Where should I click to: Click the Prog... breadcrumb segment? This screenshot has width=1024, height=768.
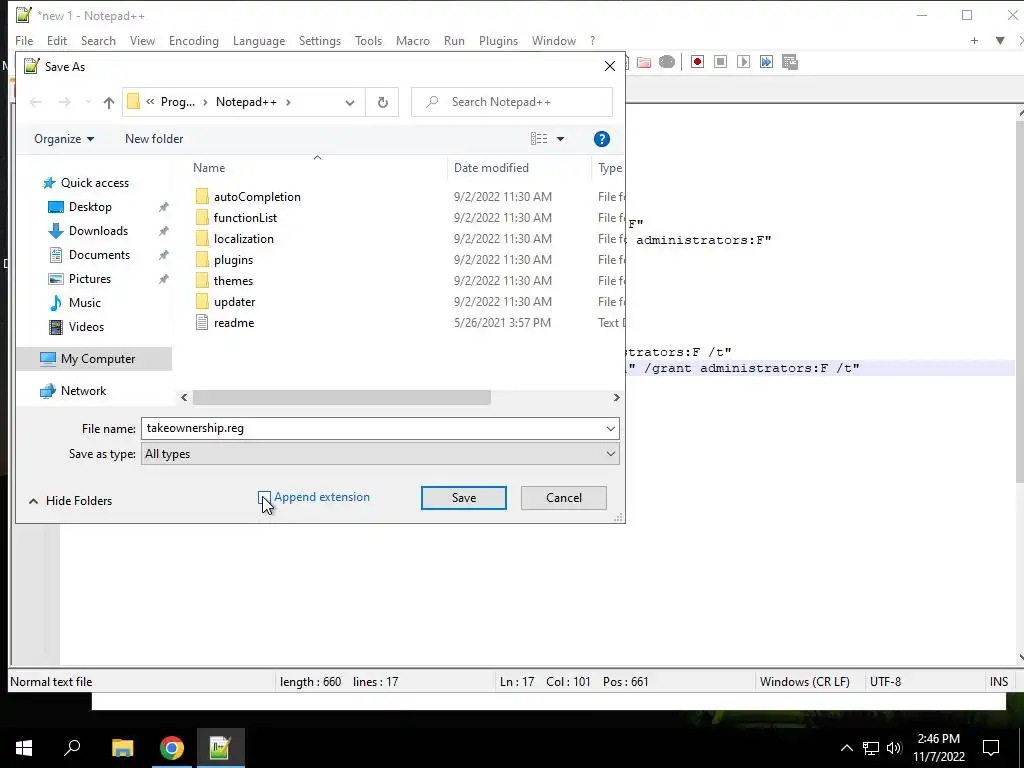pyautogui.click(x=178, y=102)
